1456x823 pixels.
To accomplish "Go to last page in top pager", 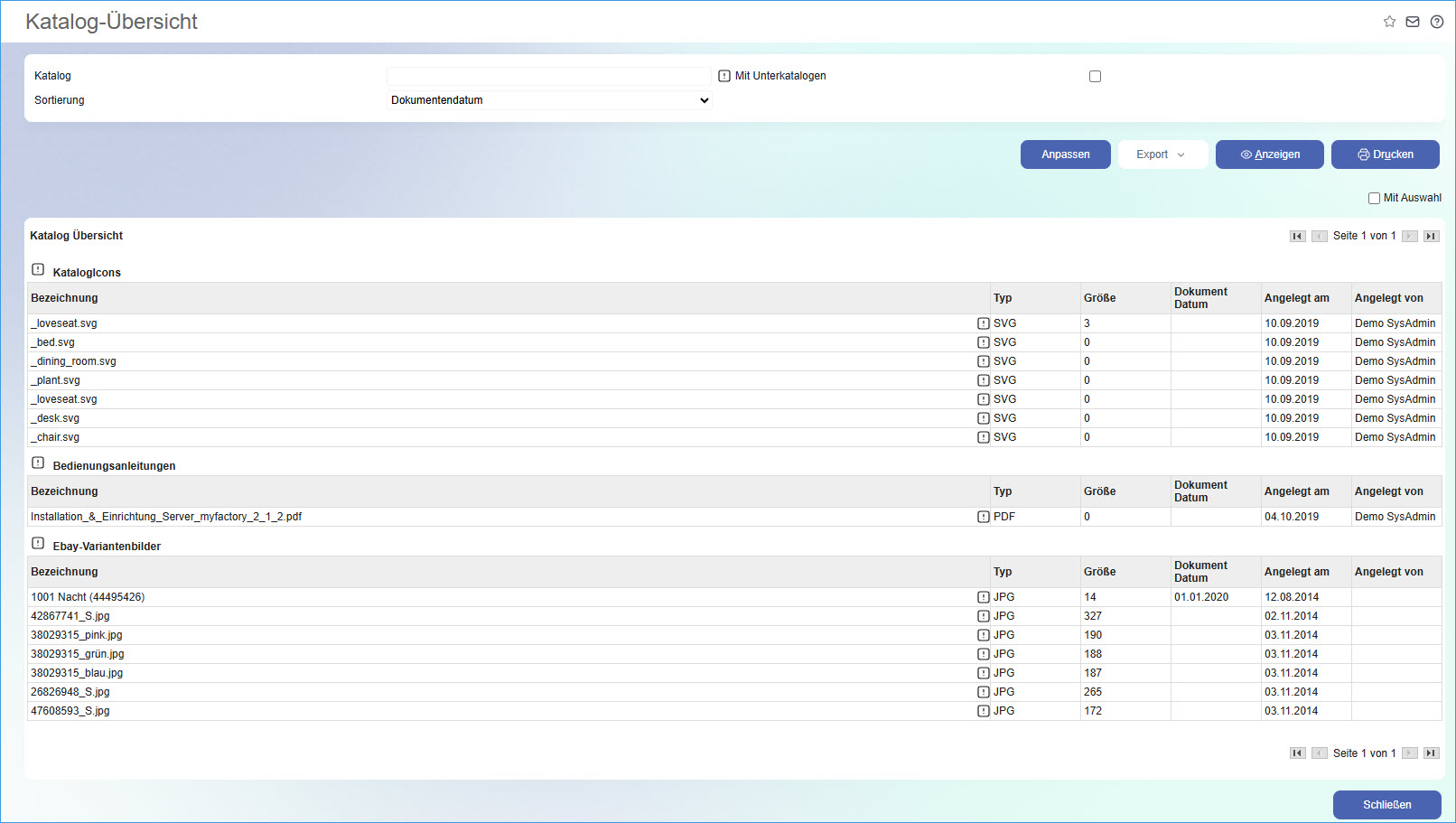I will [x=1431, y=236].
